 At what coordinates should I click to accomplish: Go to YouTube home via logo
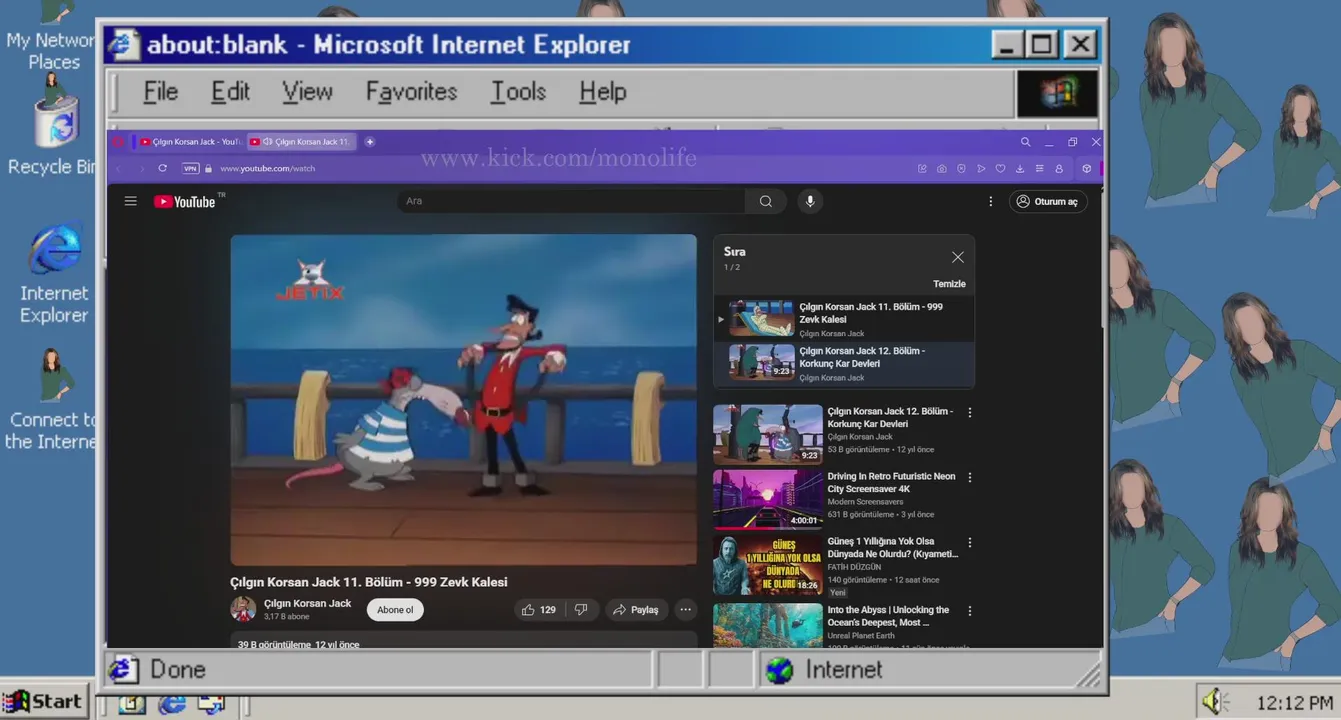[184, 202]
